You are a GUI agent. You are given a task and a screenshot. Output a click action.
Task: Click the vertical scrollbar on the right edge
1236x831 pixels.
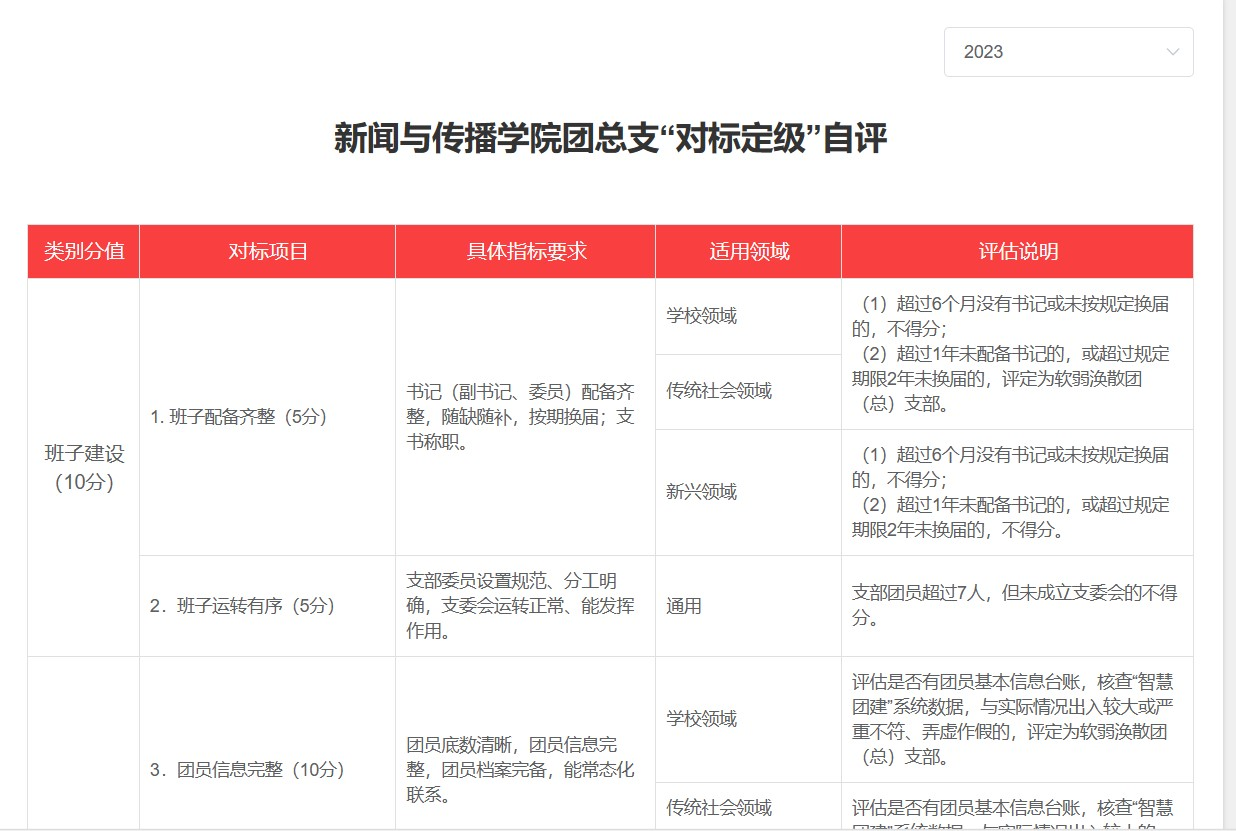pyautogui.click(x=1229, y=400)
